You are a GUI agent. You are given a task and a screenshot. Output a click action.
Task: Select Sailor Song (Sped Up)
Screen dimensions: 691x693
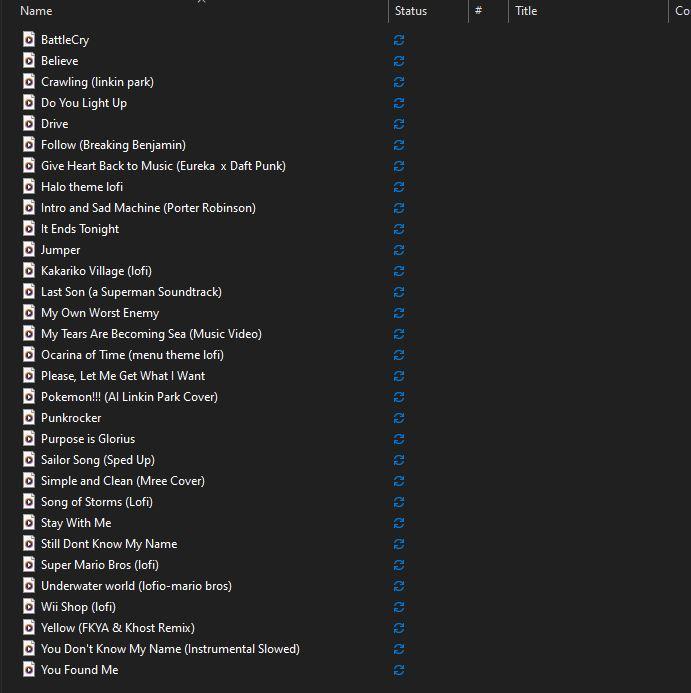[98, 460]
